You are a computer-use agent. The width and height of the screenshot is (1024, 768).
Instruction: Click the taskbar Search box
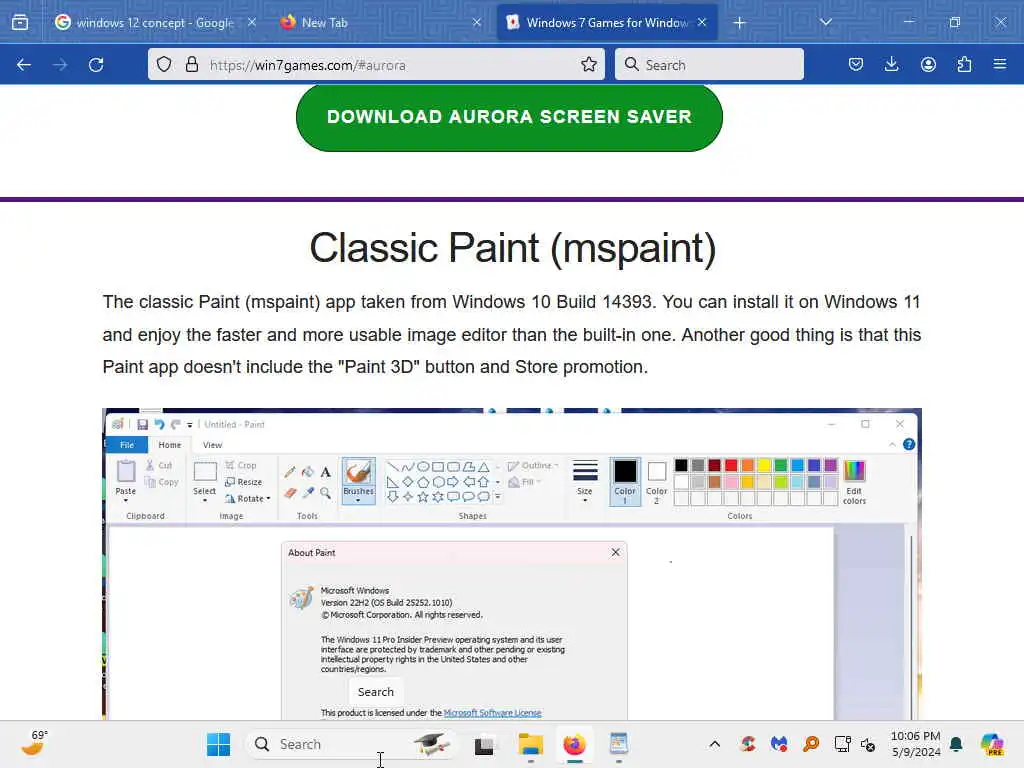(x=350, y=744)
